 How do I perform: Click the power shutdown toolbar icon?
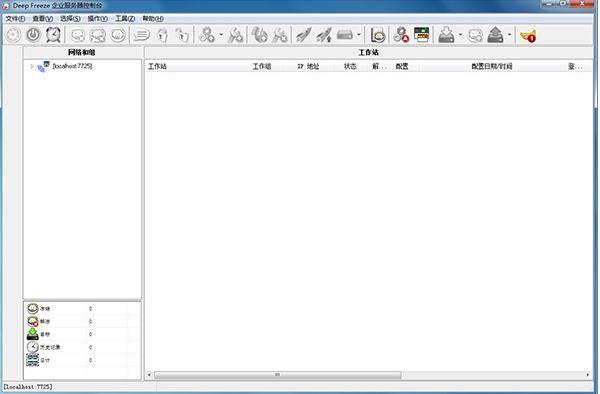click(33, 35)
